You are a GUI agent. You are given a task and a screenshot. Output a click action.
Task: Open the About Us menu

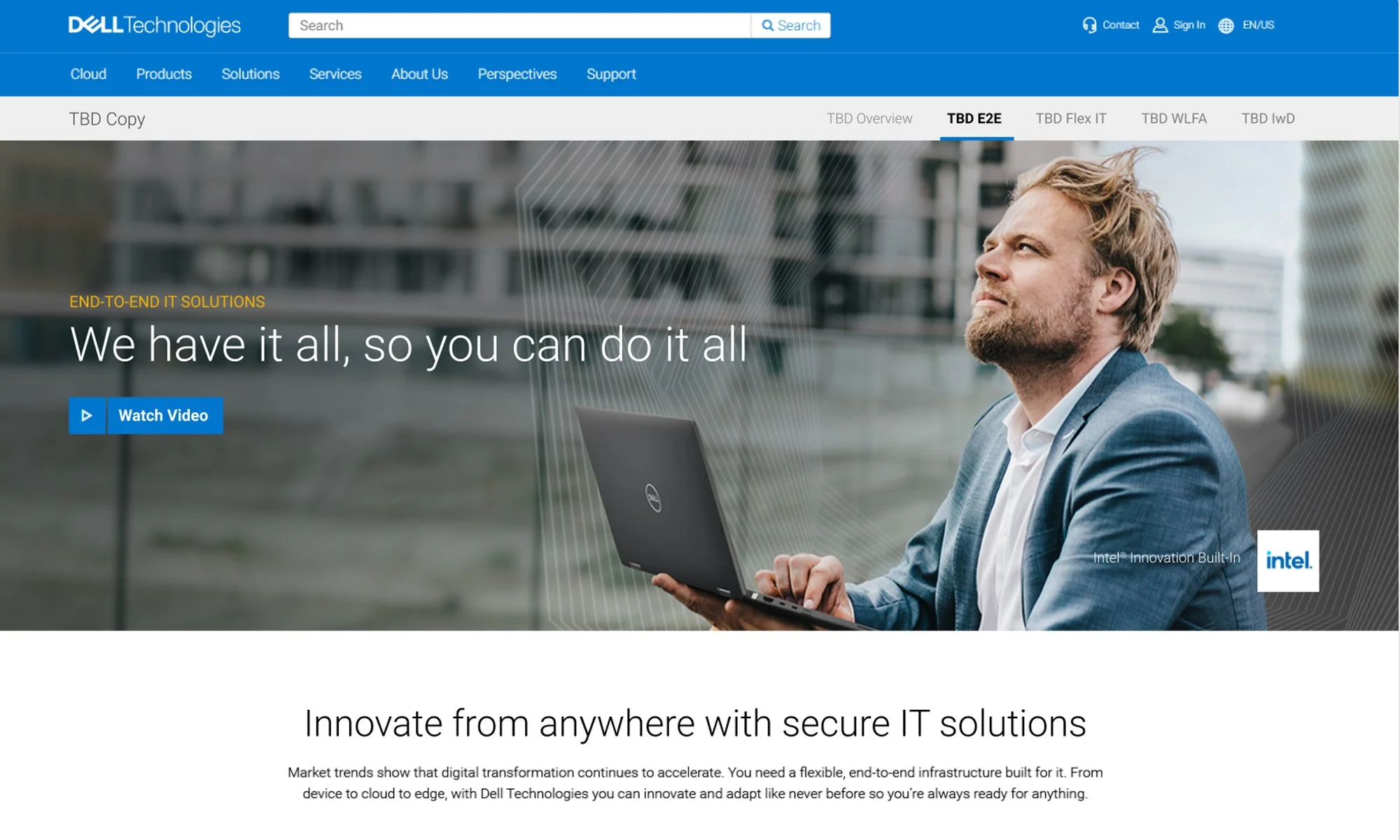pos(419,74)
